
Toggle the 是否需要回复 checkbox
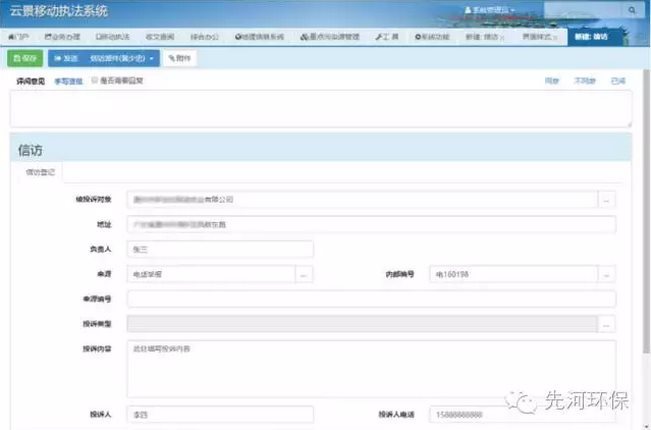coord(94,80)
